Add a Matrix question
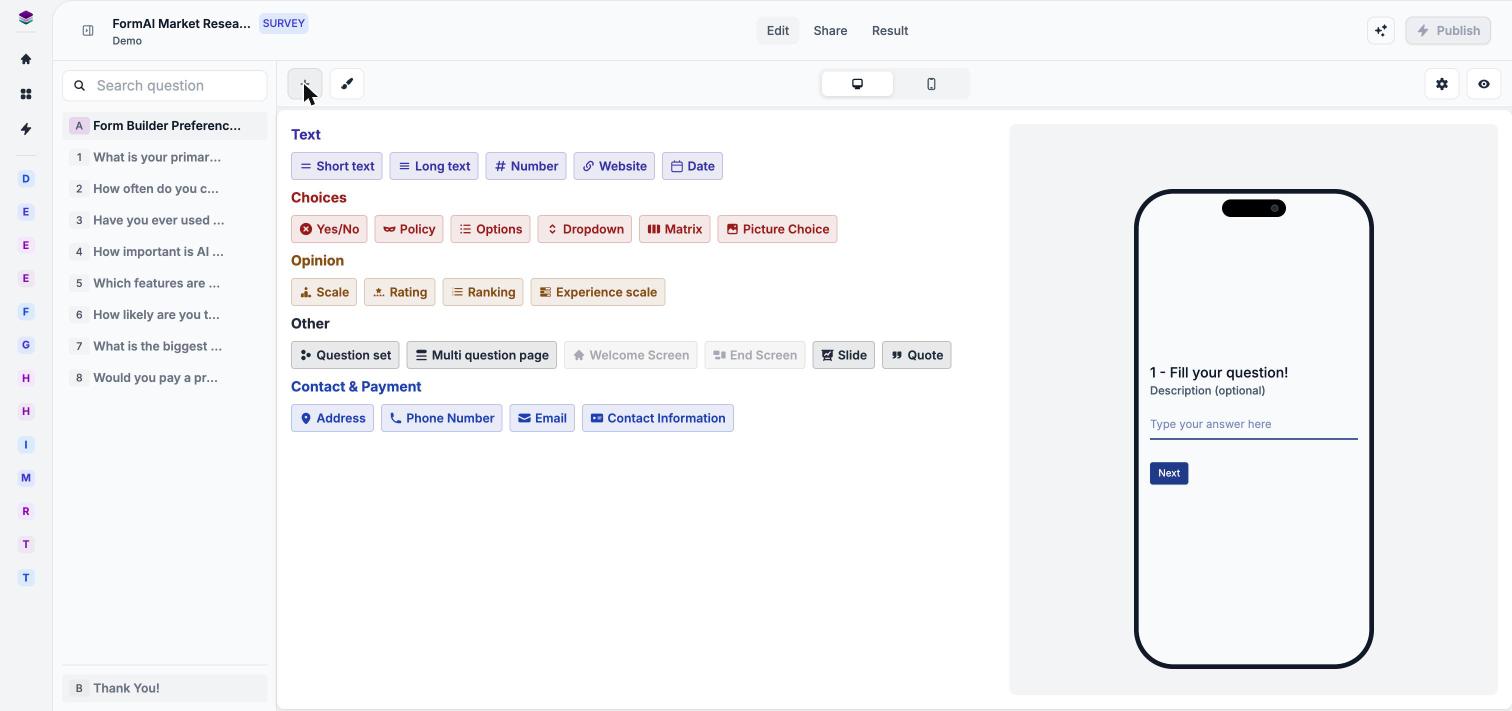 [x=675, y=229]
